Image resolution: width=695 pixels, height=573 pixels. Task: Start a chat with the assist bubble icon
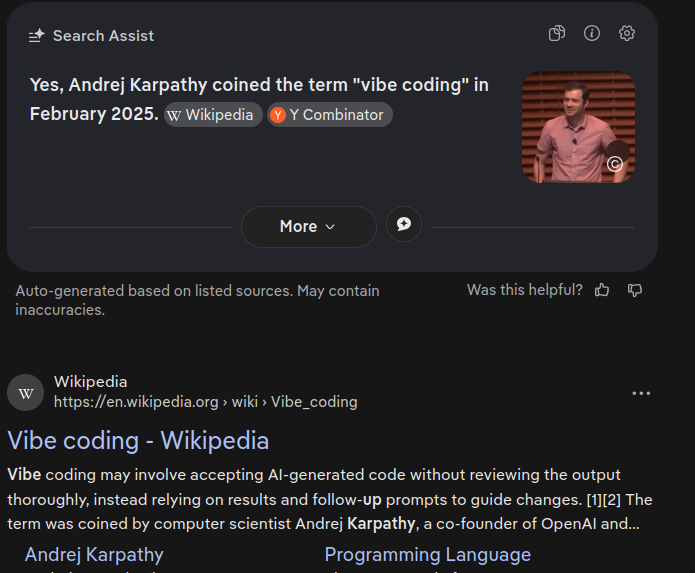click(403, 224)
